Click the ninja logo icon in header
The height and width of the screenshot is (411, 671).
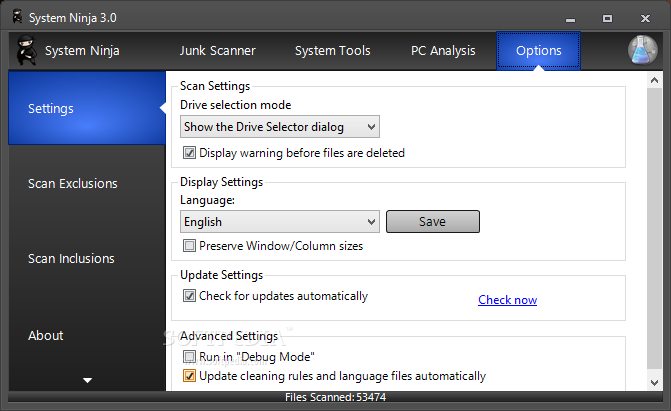click(x=26, y=50)
